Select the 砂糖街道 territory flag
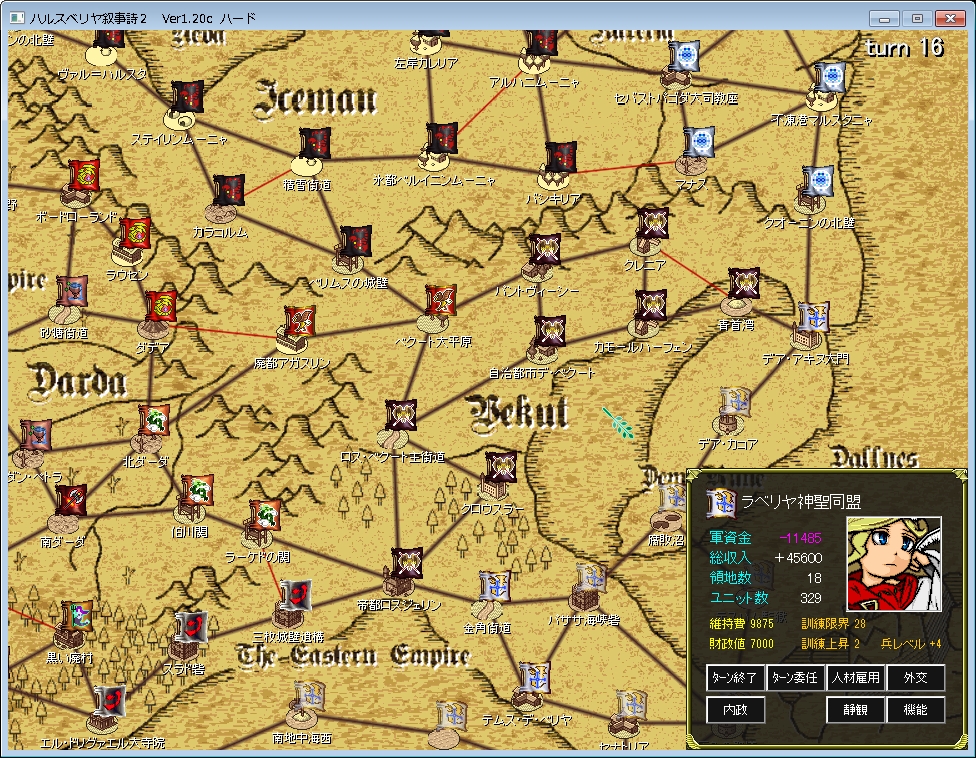Image resolution: width=976 pixels, height=758 pixels. point(72,291)
